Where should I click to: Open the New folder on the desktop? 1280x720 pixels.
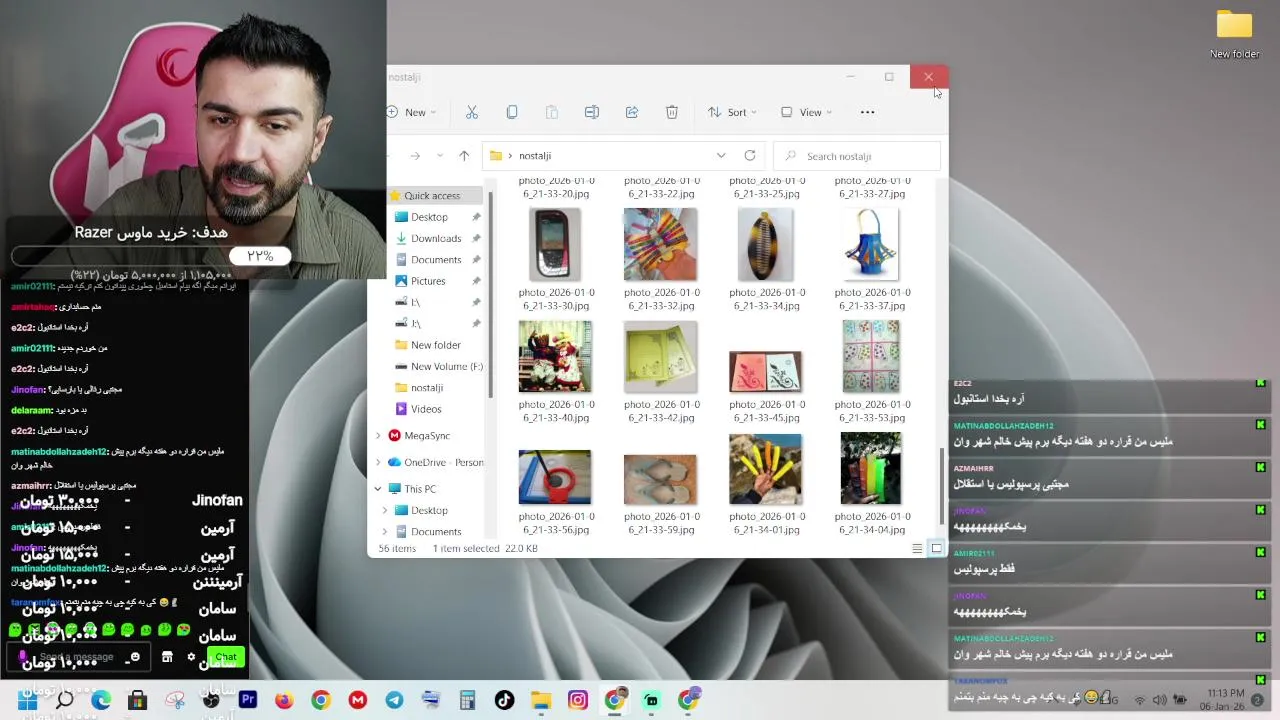1234,35
